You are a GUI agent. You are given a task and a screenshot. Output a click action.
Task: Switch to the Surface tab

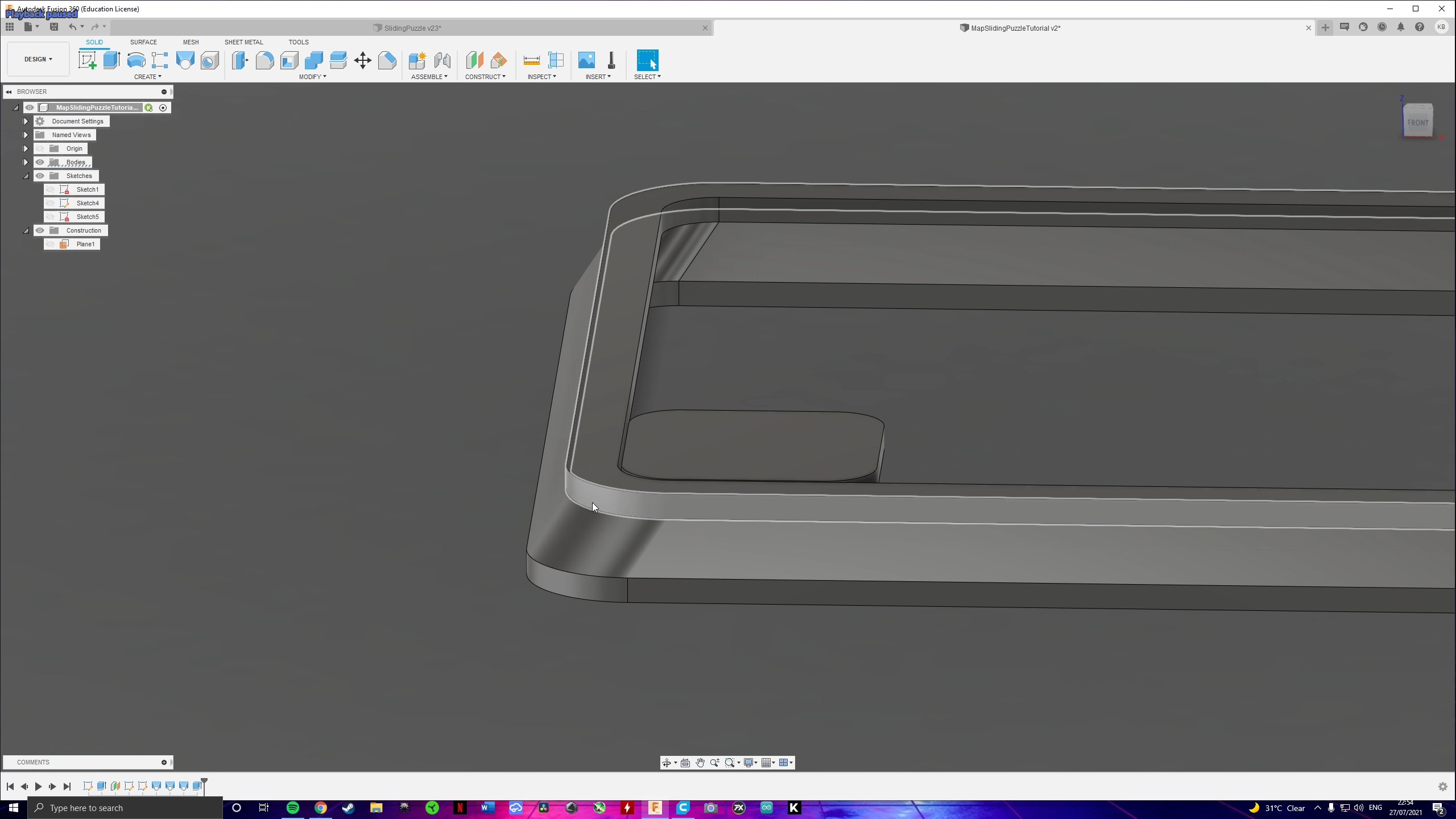pos(143,42)
